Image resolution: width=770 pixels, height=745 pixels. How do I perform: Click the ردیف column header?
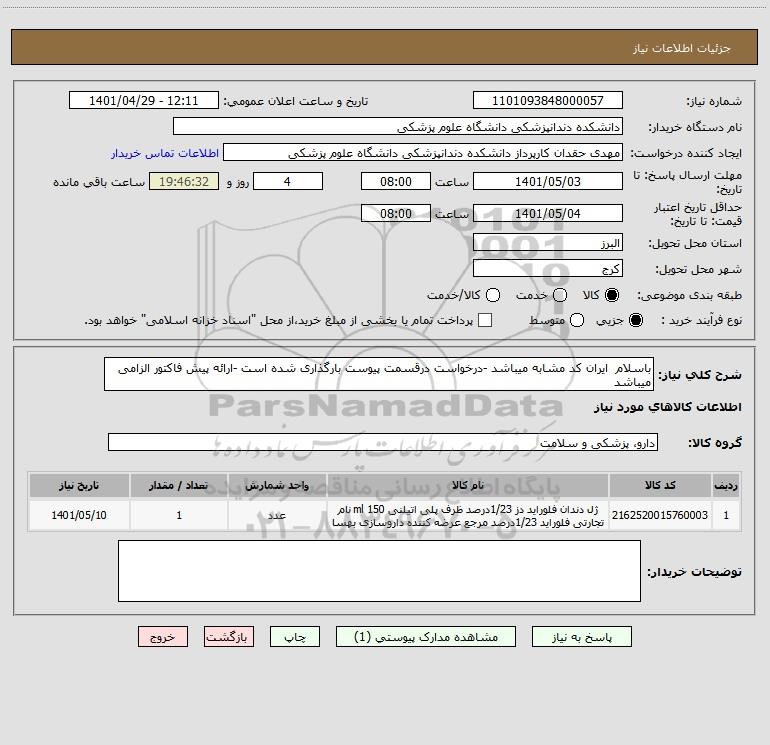[726, 485]
